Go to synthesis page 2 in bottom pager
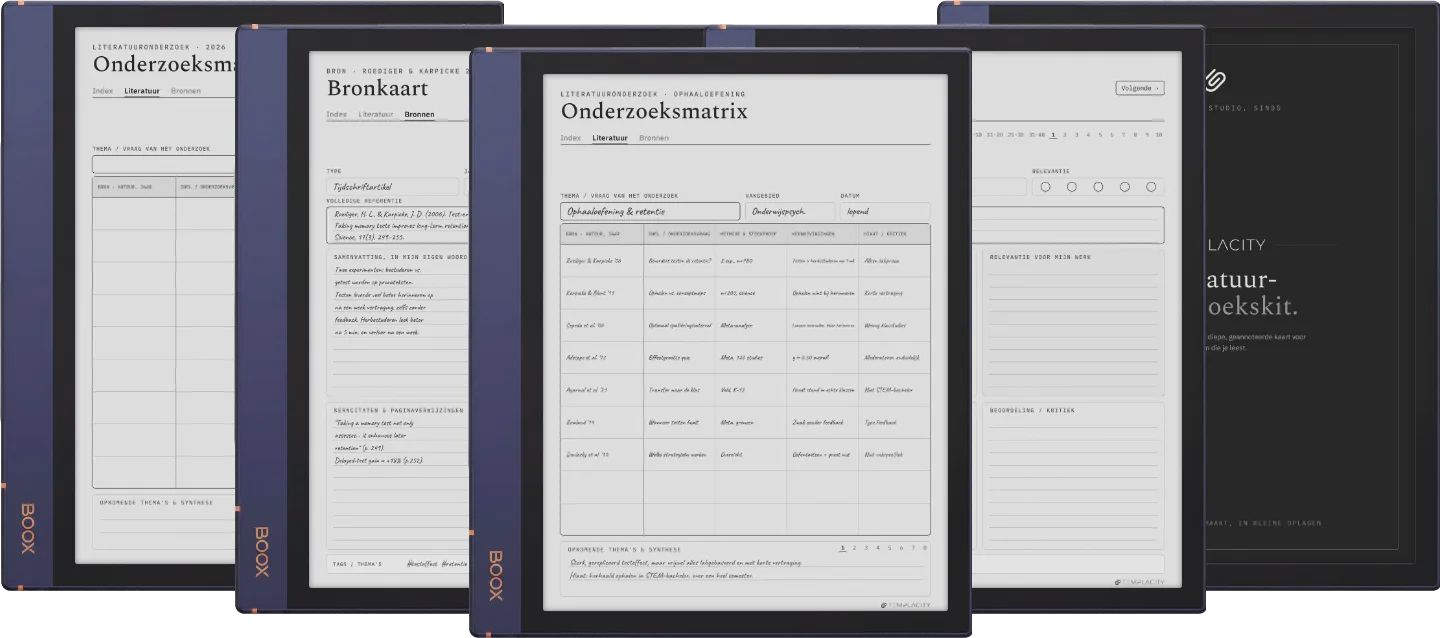This screenshot has height=638, width=1440. pos(855,548)
